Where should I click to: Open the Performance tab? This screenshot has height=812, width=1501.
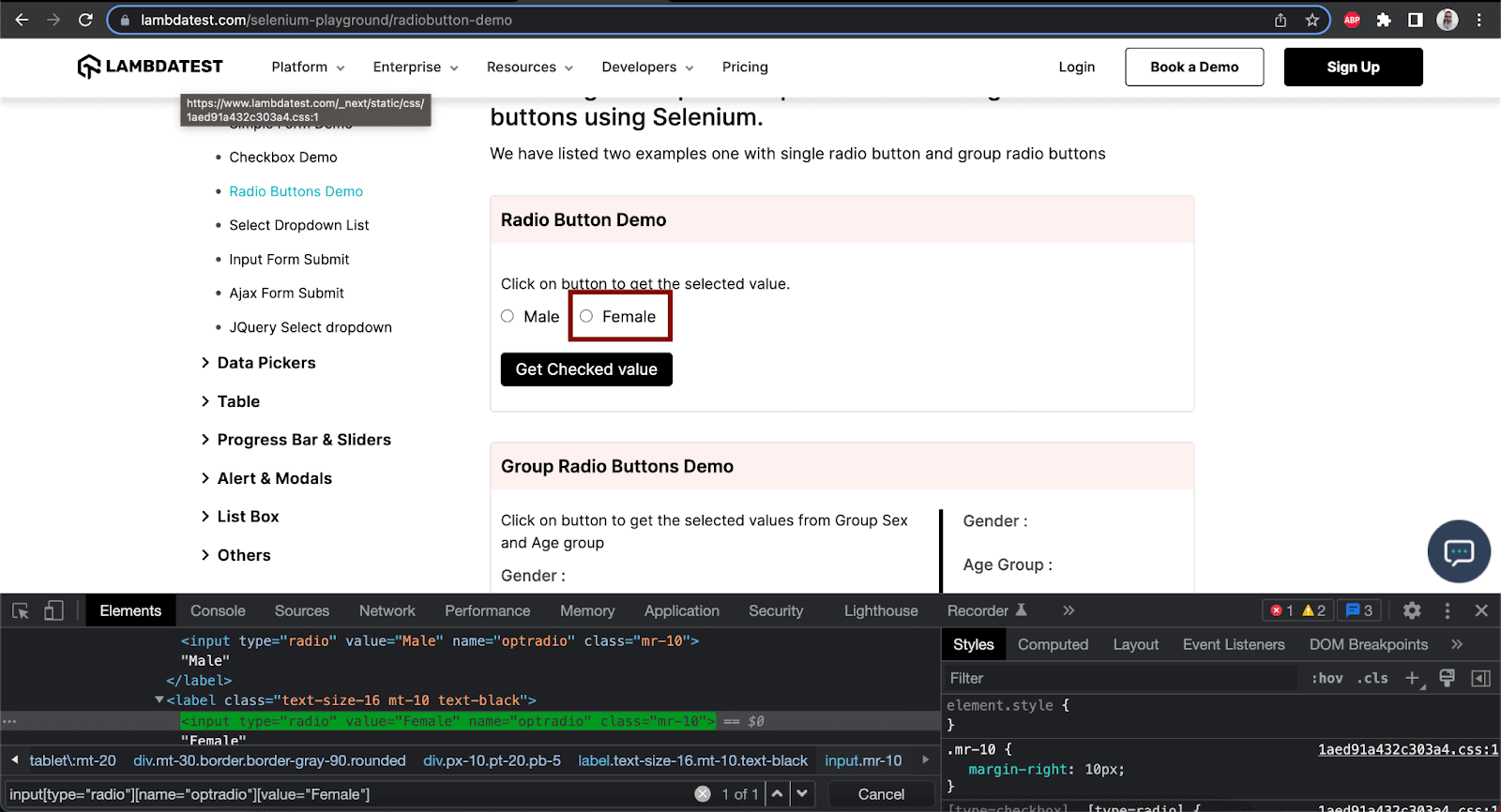tap(488, 610)
